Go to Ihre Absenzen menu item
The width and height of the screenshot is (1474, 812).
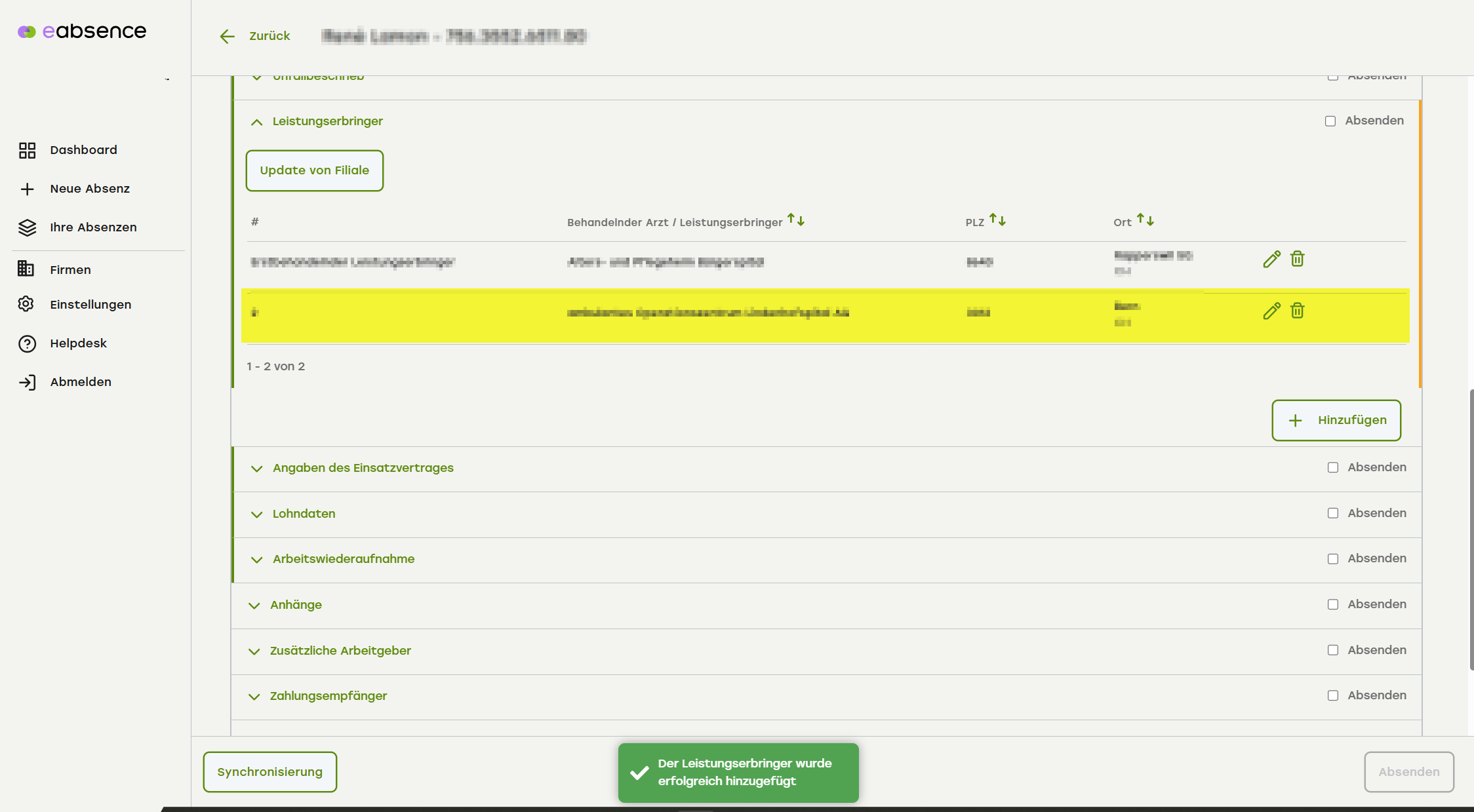point(93,227)
